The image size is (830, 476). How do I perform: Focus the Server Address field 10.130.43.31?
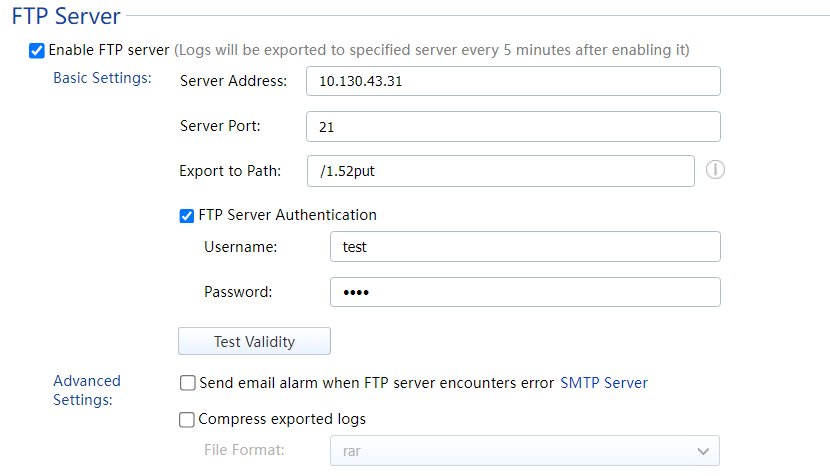coord(513,81)
